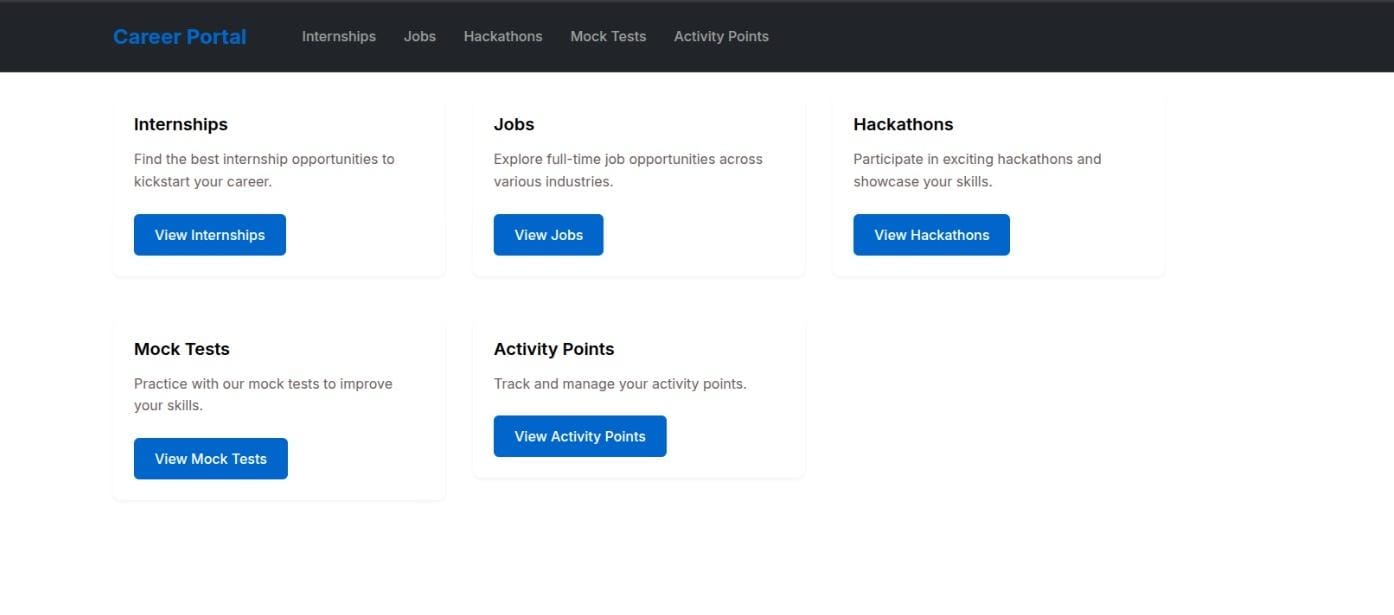Select Jobs in the top navigation bar
Screen dimensions: 1394x615
pos(420,37)
